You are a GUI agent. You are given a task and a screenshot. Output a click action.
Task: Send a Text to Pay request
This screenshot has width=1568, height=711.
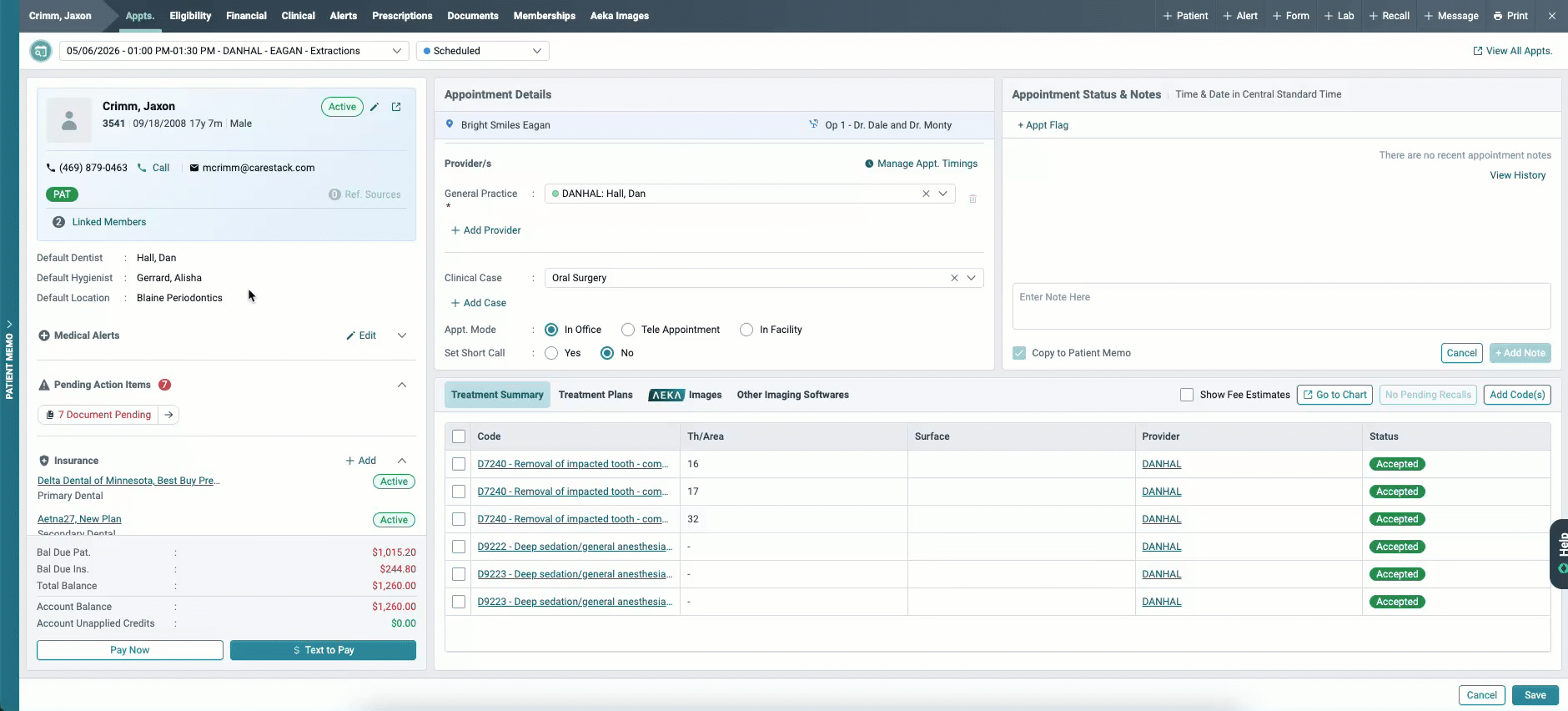(323, 650)
